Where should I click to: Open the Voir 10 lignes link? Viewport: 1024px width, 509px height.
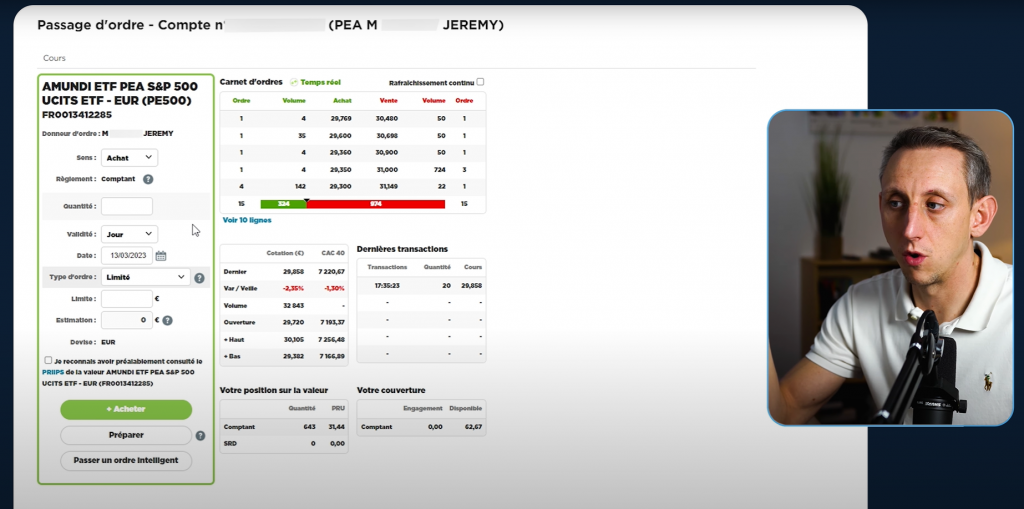(x=246, y=220)
